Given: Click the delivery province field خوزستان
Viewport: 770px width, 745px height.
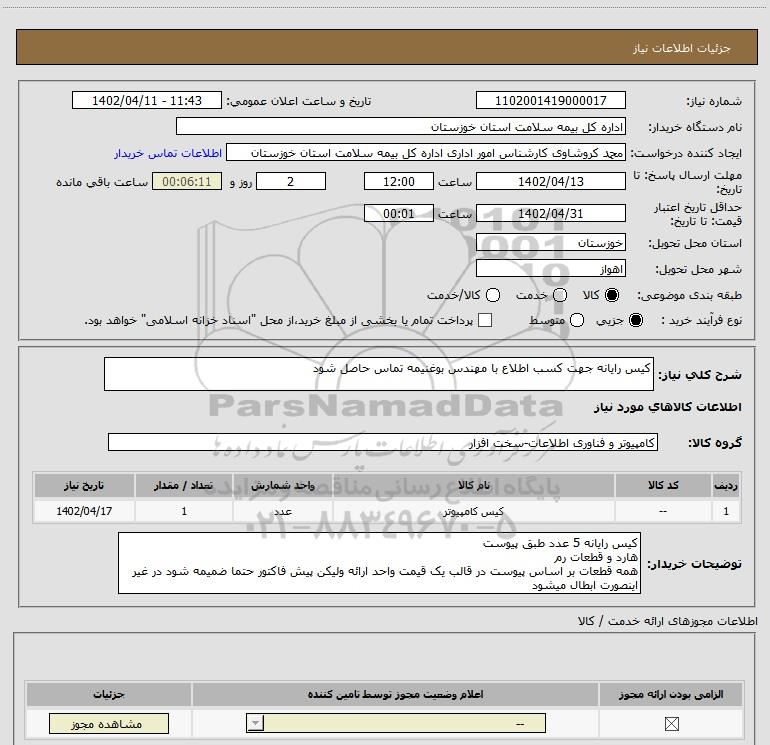Looking at the screenshot, I should (x=550, y=243).
